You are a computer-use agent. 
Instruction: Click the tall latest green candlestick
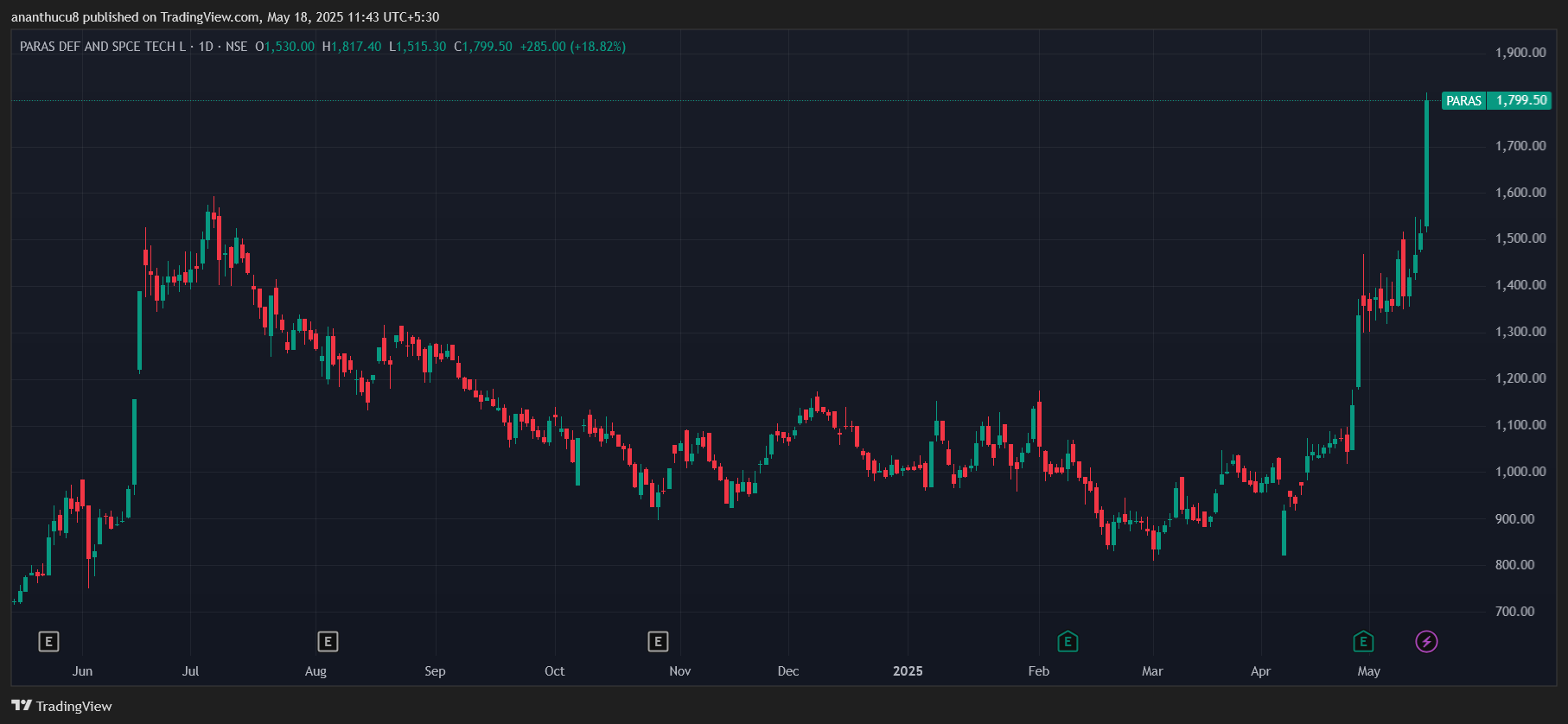(x=1426, y=164)
